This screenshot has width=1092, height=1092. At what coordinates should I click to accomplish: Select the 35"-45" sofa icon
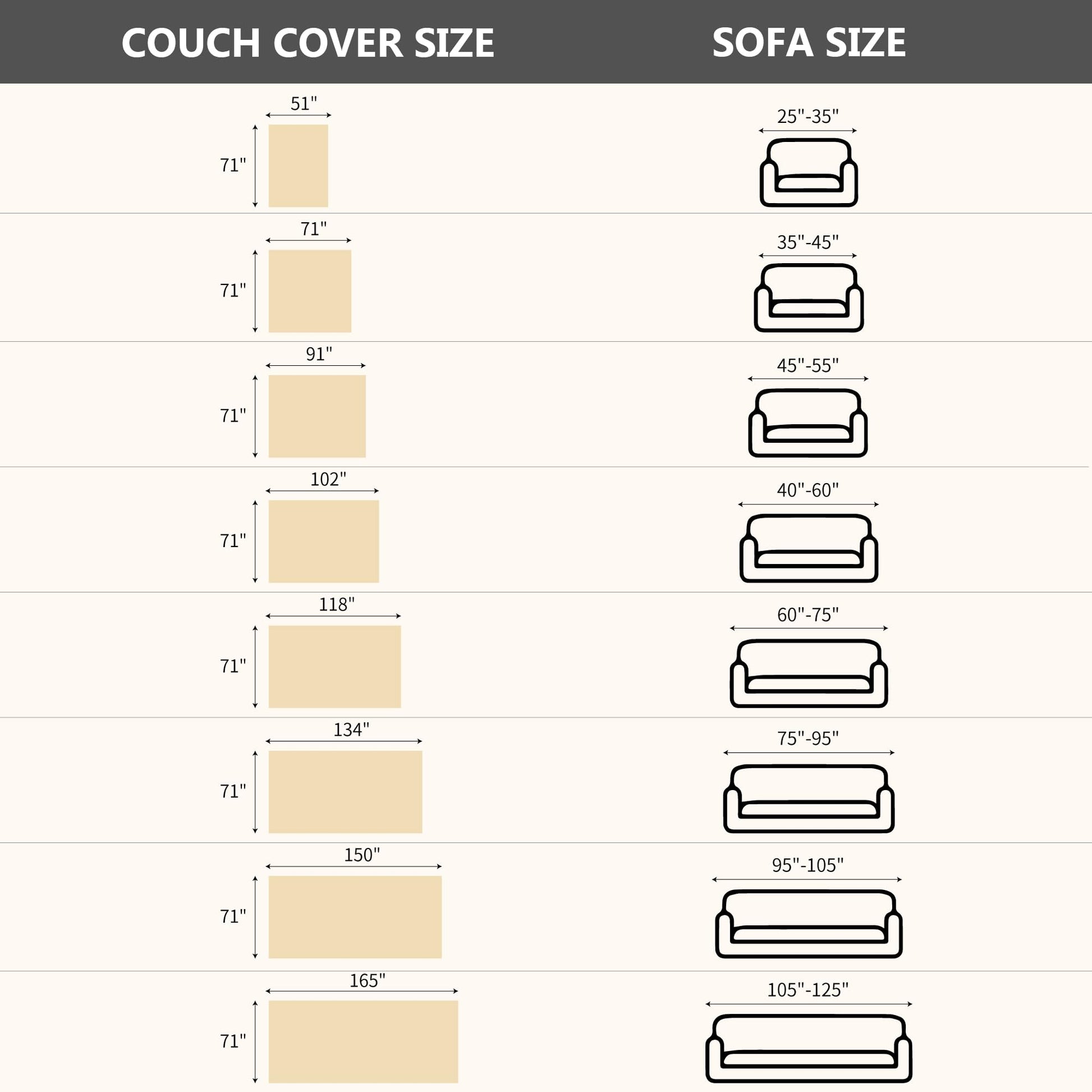[808, 298]
